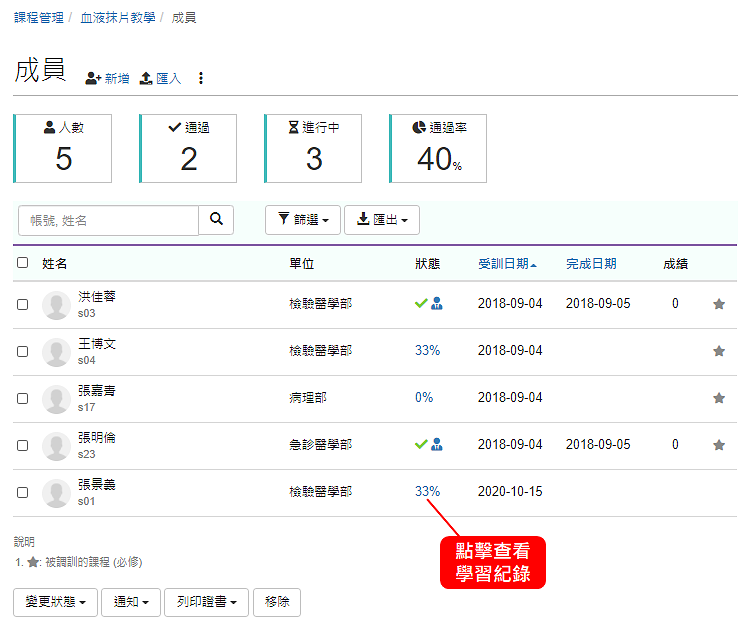The width and height of the screenshot is (752, 628).
Task: Sort by 完成日期 column header
Action: pyautogui.click(x=591, y=264)
